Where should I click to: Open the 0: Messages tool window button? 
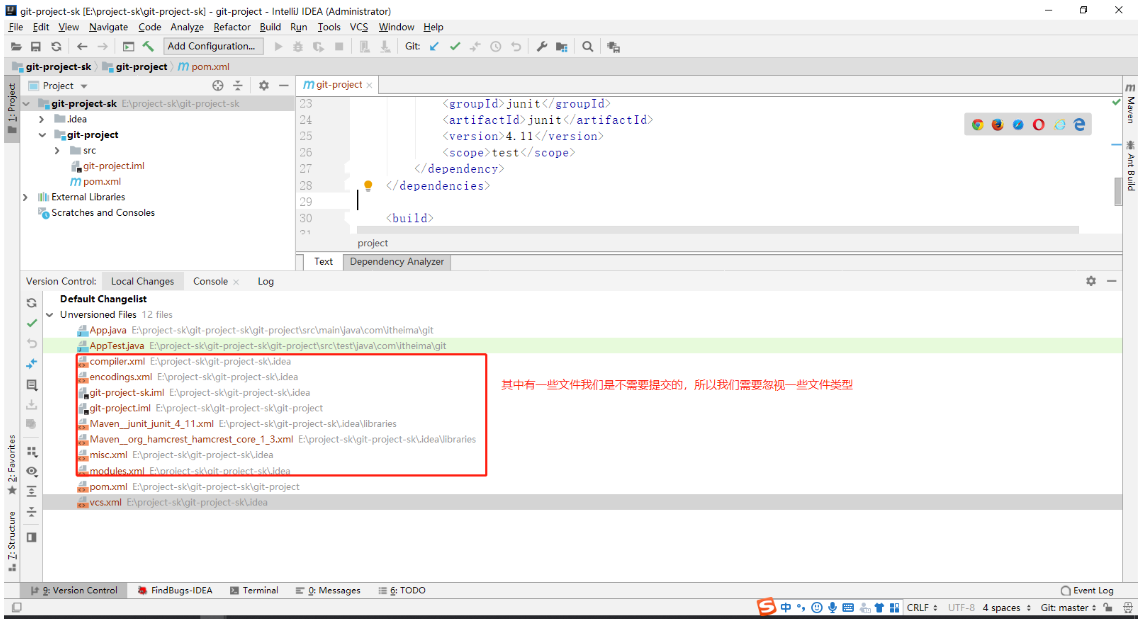pos(328,590)
